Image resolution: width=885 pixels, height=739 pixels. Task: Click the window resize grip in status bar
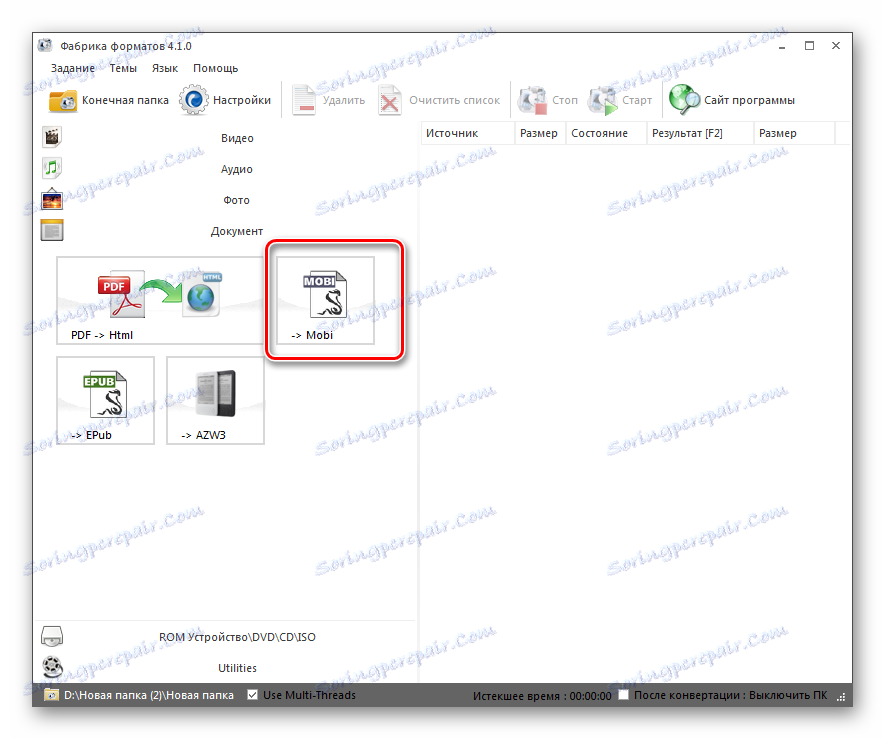[x=841, y=697]
